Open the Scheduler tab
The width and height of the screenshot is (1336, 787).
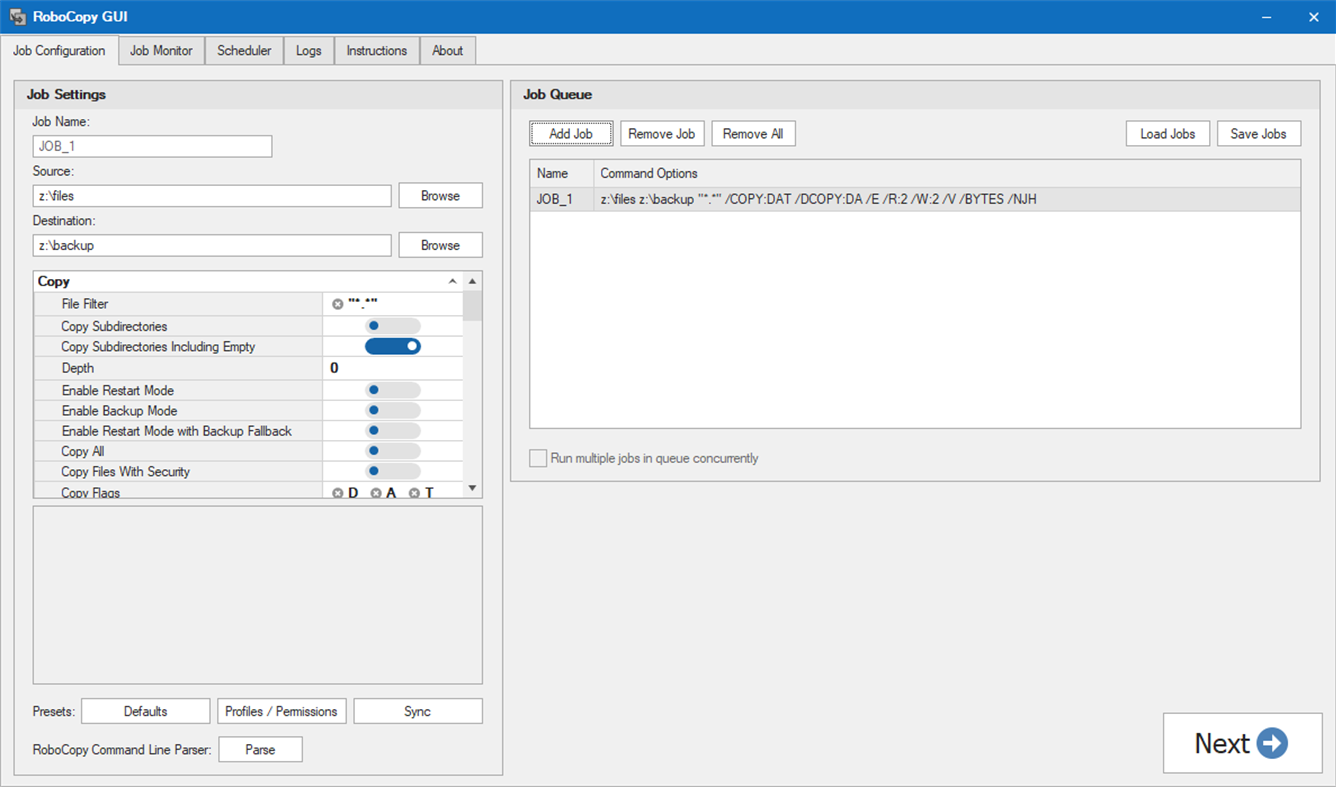(244, 50)
